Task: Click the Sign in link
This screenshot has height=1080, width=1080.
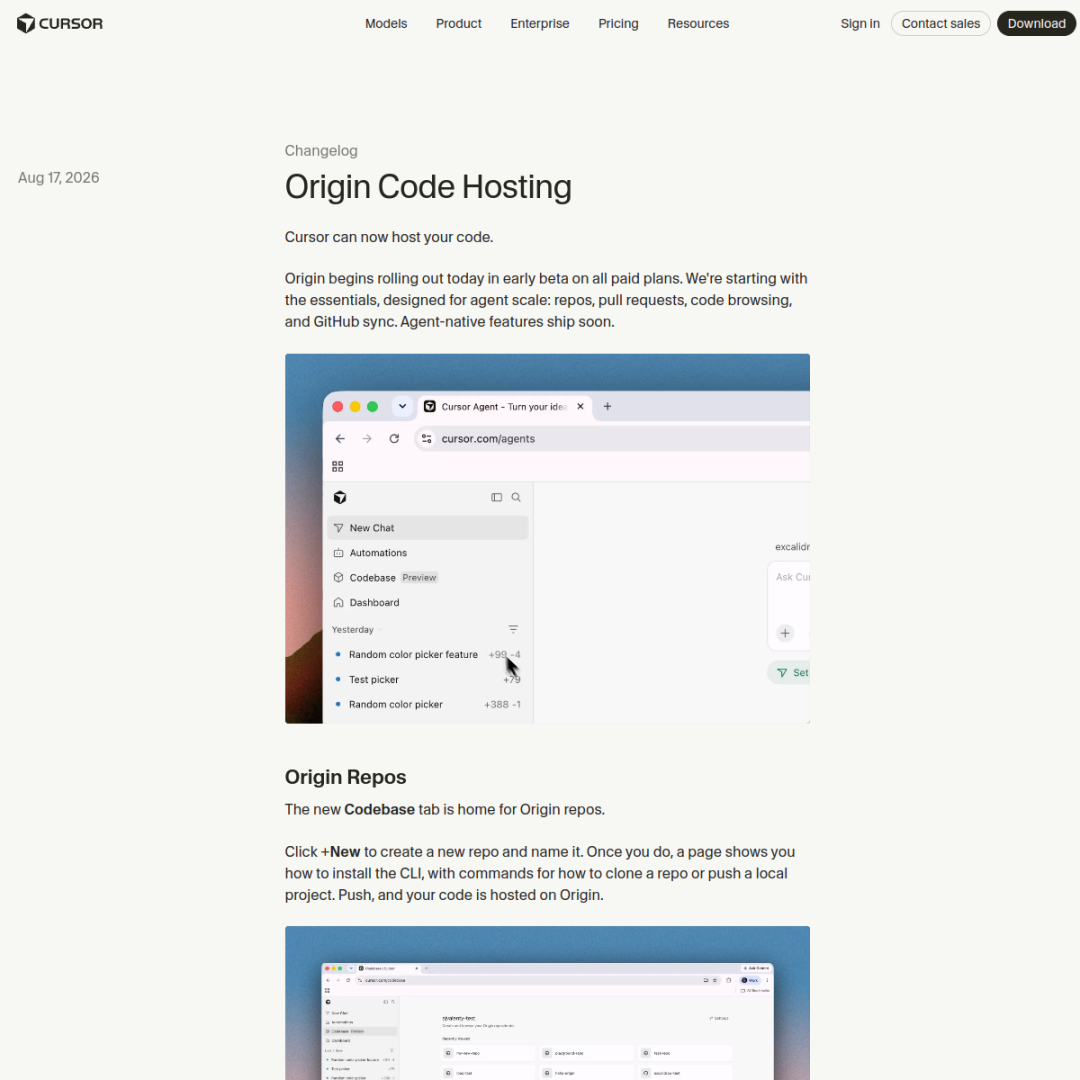Action: pos(860,23)
